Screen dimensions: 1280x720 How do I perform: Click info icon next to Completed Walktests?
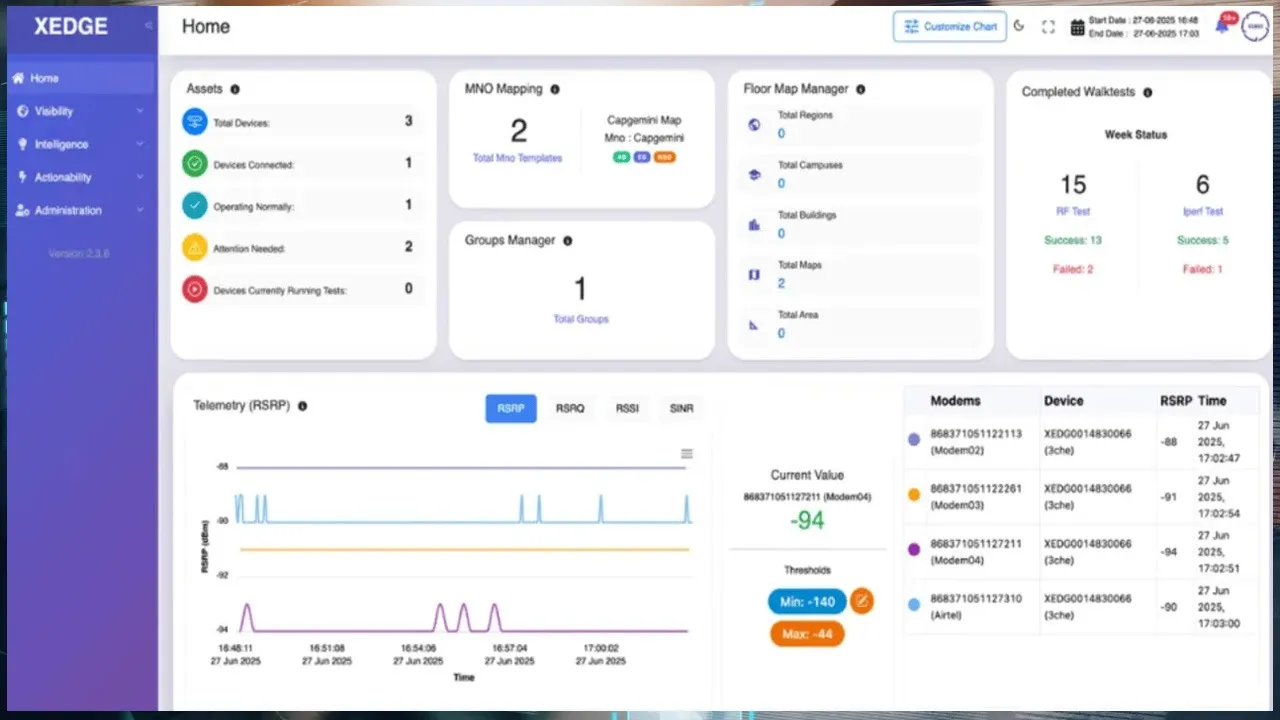[x=1147, y=92]
